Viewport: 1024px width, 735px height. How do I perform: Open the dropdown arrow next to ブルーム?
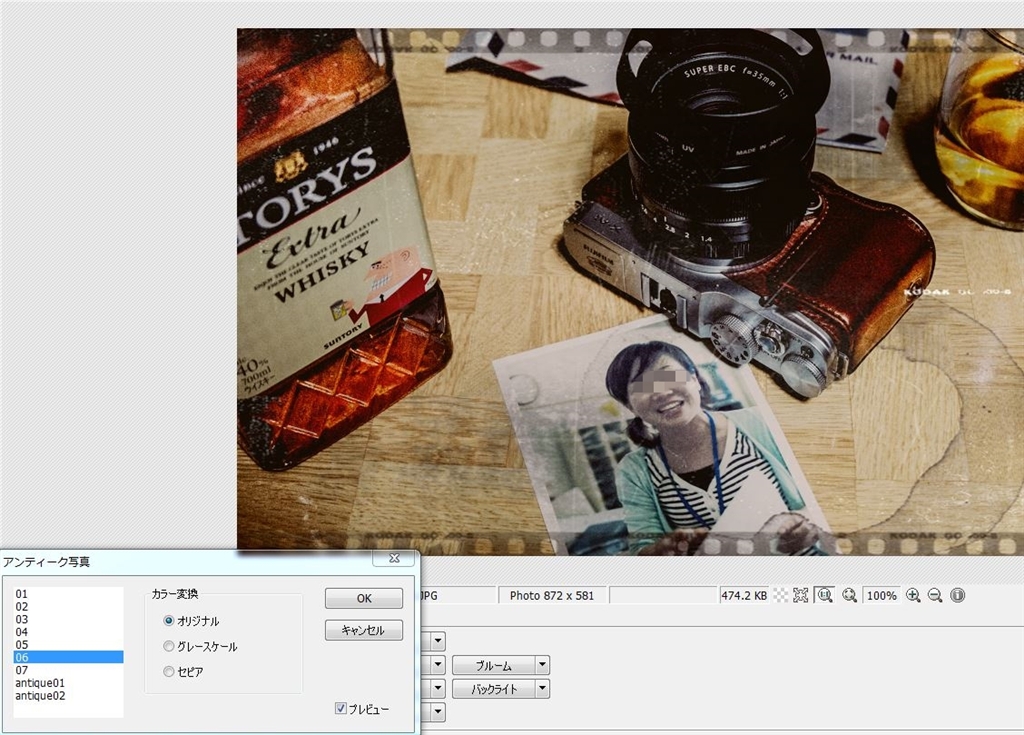(542, 665)
